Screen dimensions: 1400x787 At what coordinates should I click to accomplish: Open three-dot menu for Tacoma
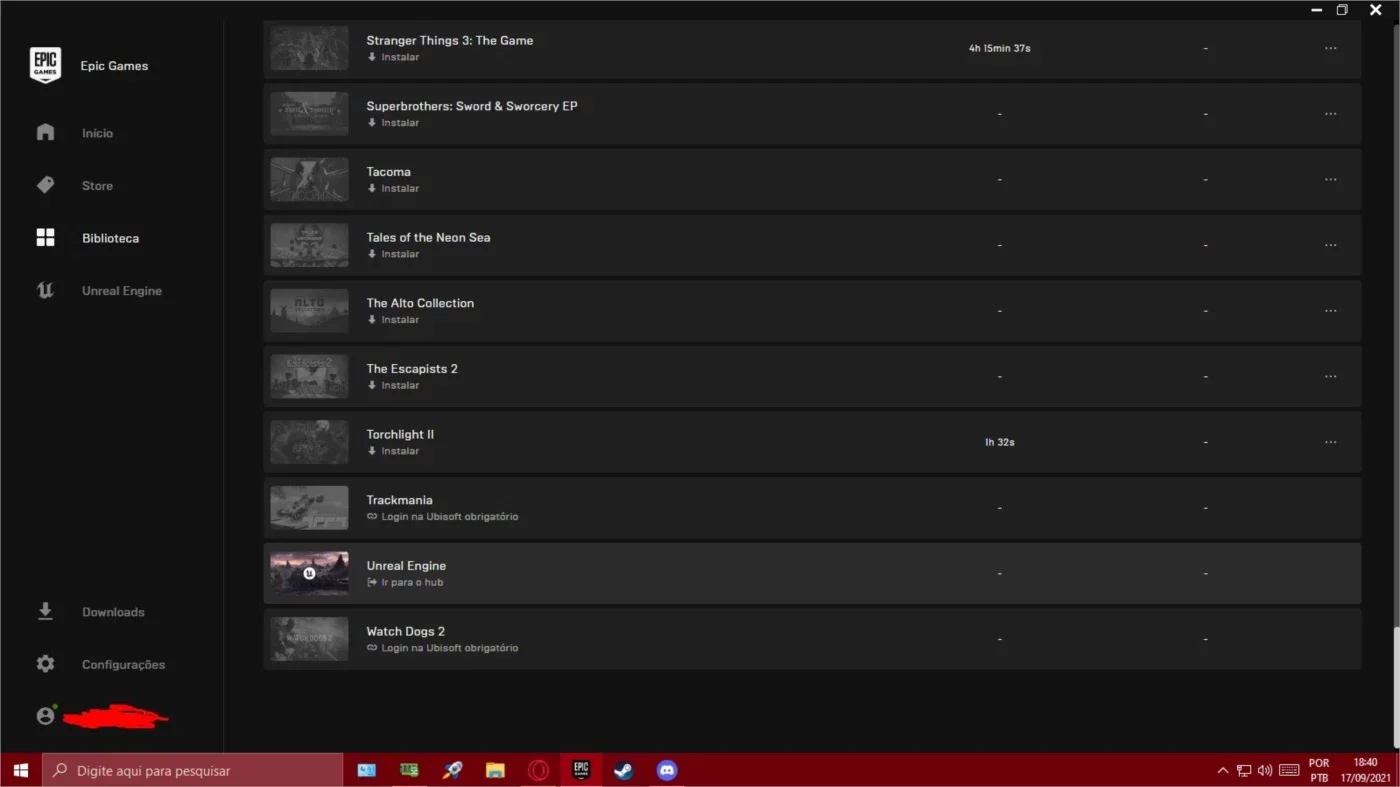point(1330,179)
